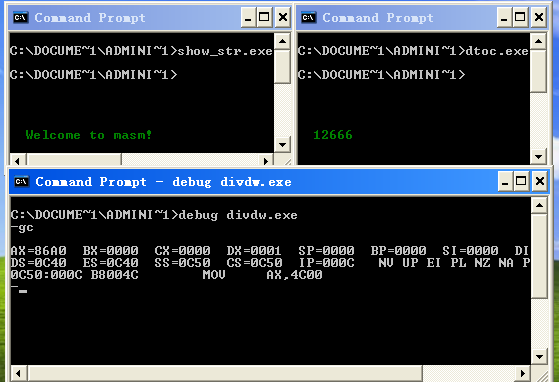Click the green '12666' output
This screenshot has height=382, width=559.
333,135
